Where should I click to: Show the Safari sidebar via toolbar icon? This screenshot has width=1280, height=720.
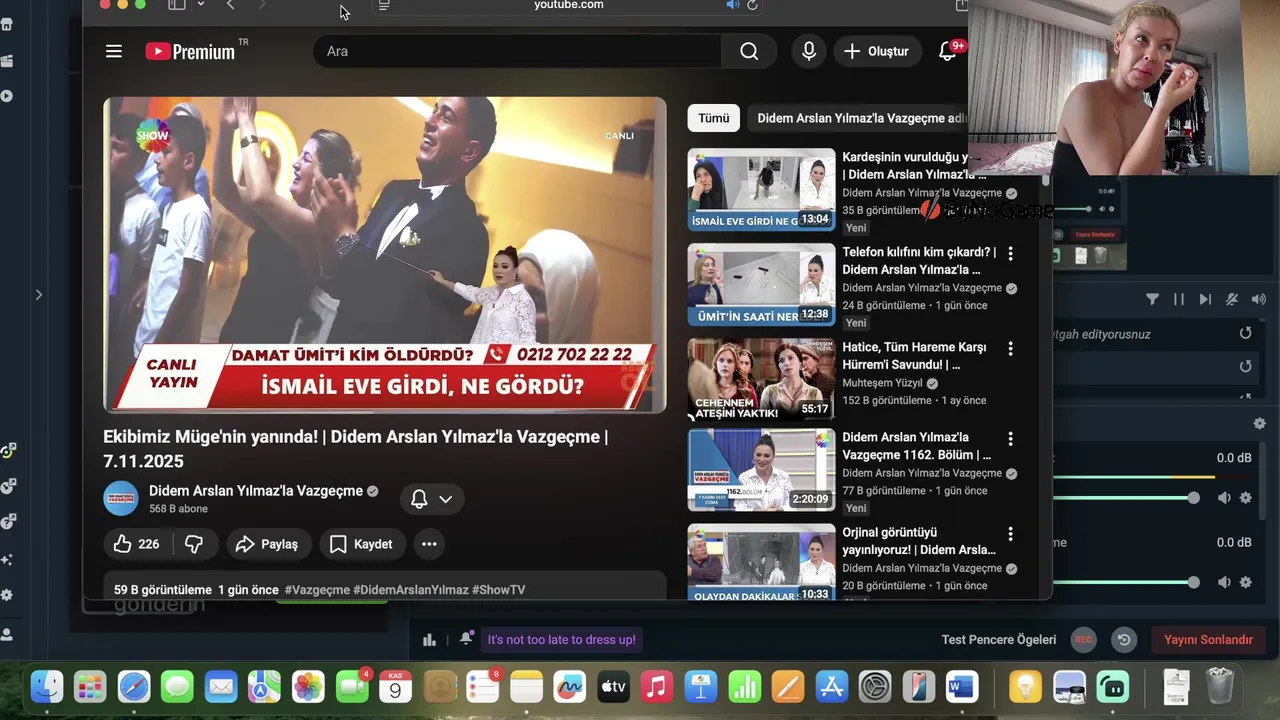pos(177,5)
